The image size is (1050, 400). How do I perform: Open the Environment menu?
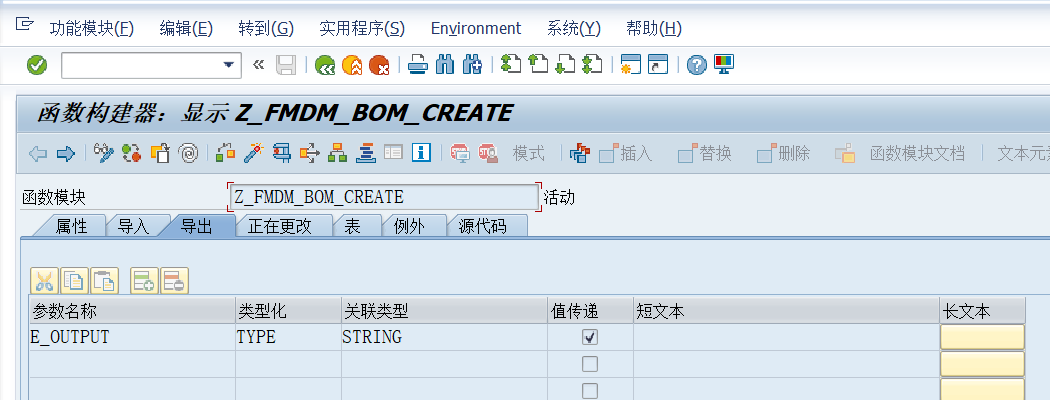click(475, 28)
